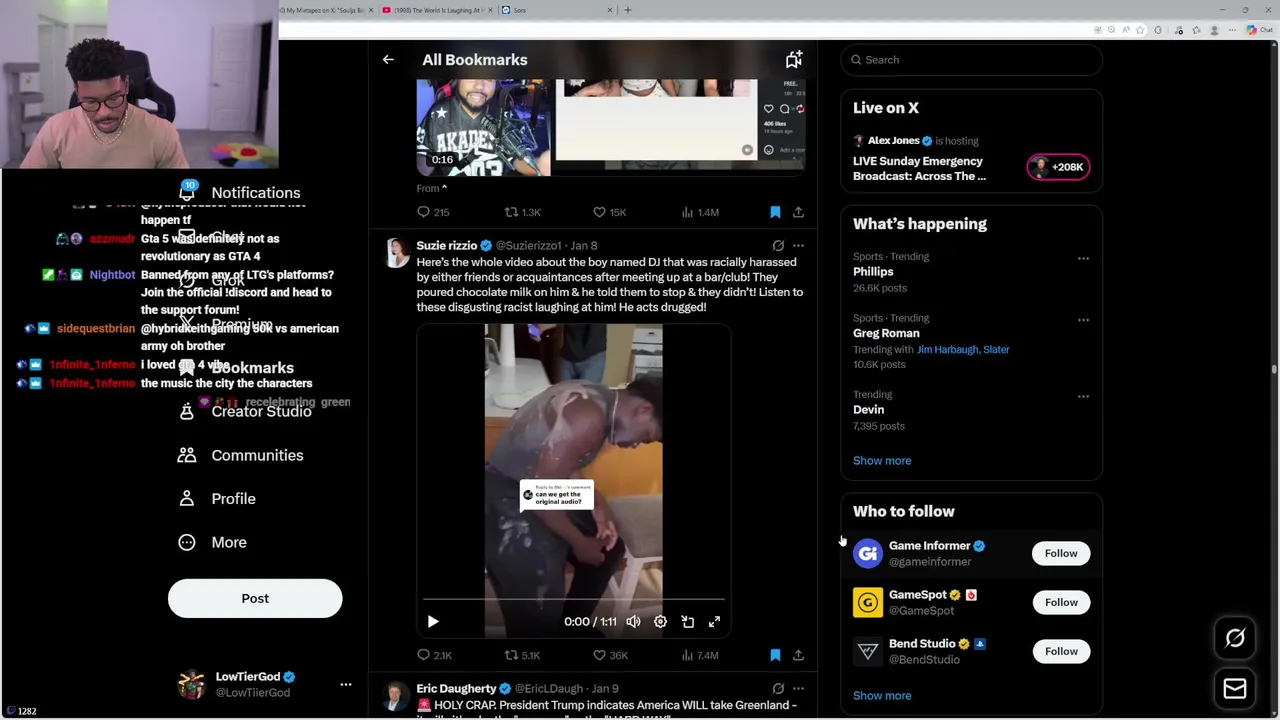Play the 0:16 video thumbnail
This screenshot has height=720, width=1280.
click(483, 127)
